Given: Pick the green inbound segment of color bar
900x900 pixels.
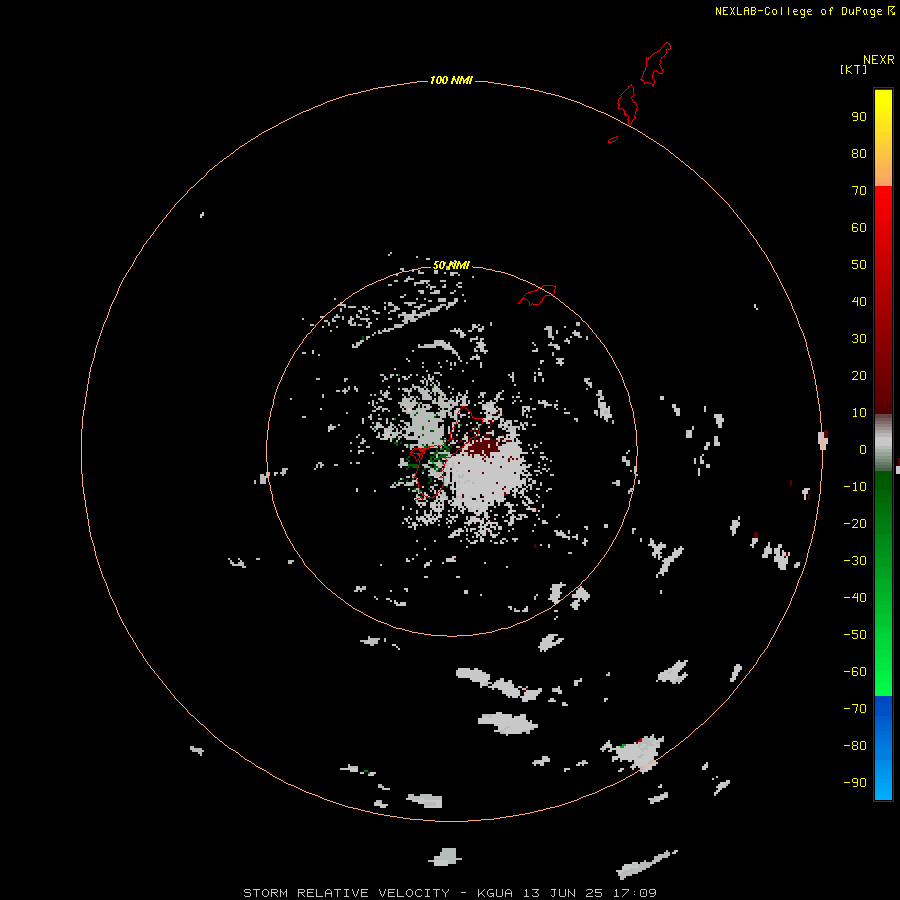Looking at the screenshot, I should (x=883, y=583).
